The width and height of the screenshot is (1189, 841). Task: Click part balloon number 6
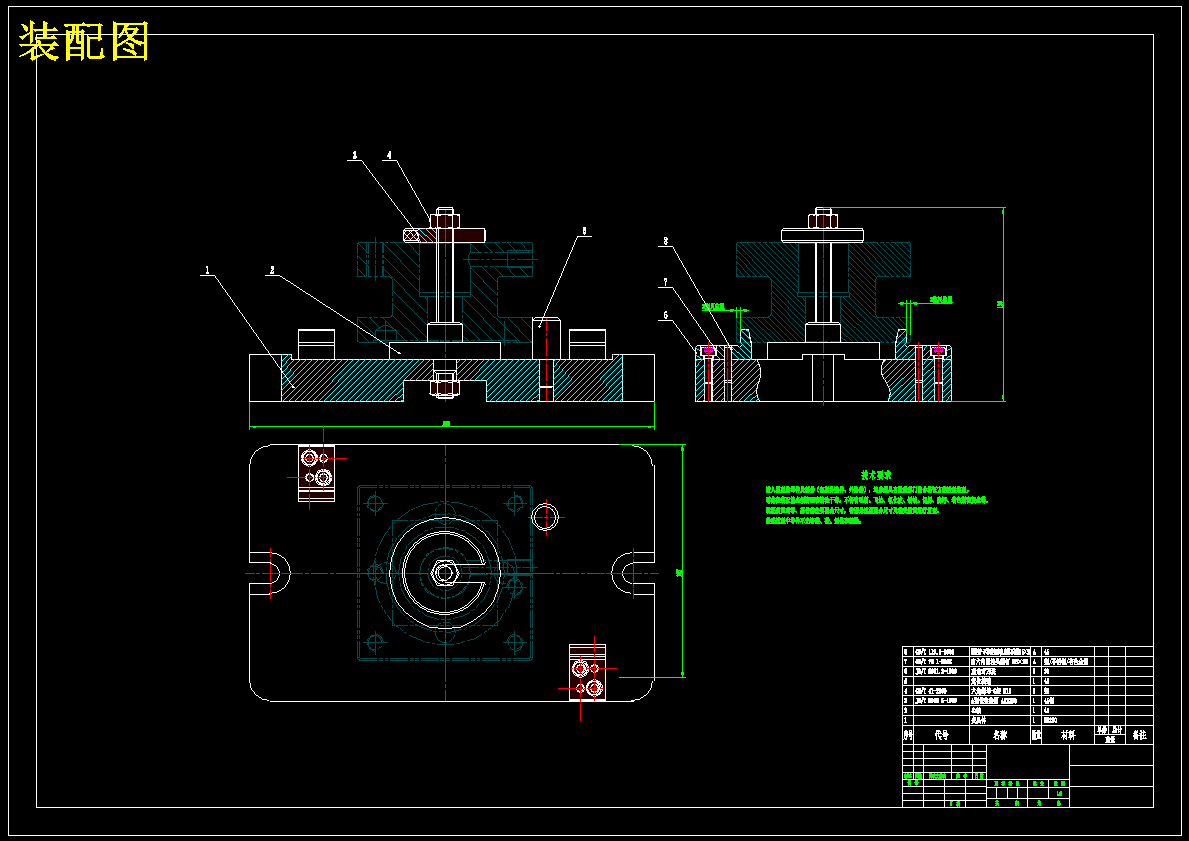[x=665, y=315]
